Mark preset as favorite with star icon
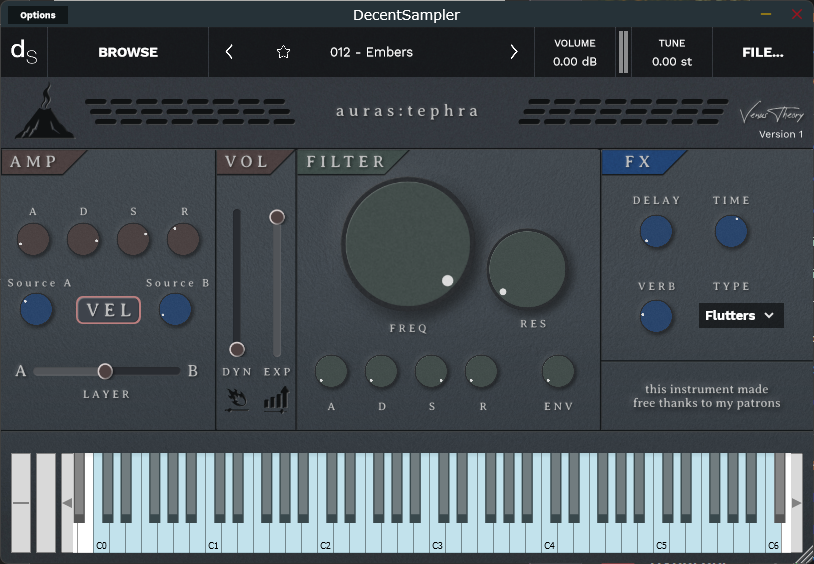Screen dimensions: 814x564 coord(283,52)
